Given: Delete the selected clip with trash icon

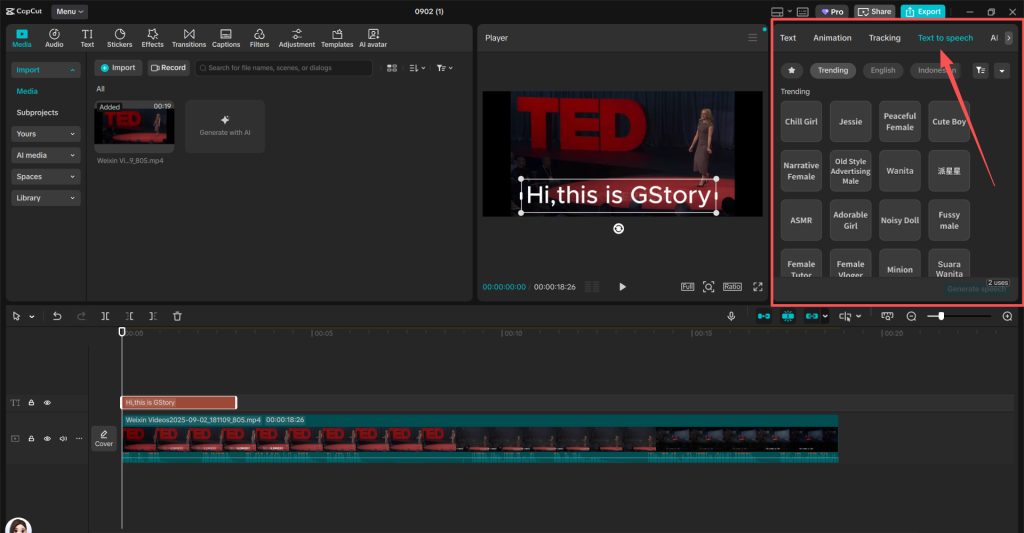Looking at the screenshot, I should pos(177,316).
